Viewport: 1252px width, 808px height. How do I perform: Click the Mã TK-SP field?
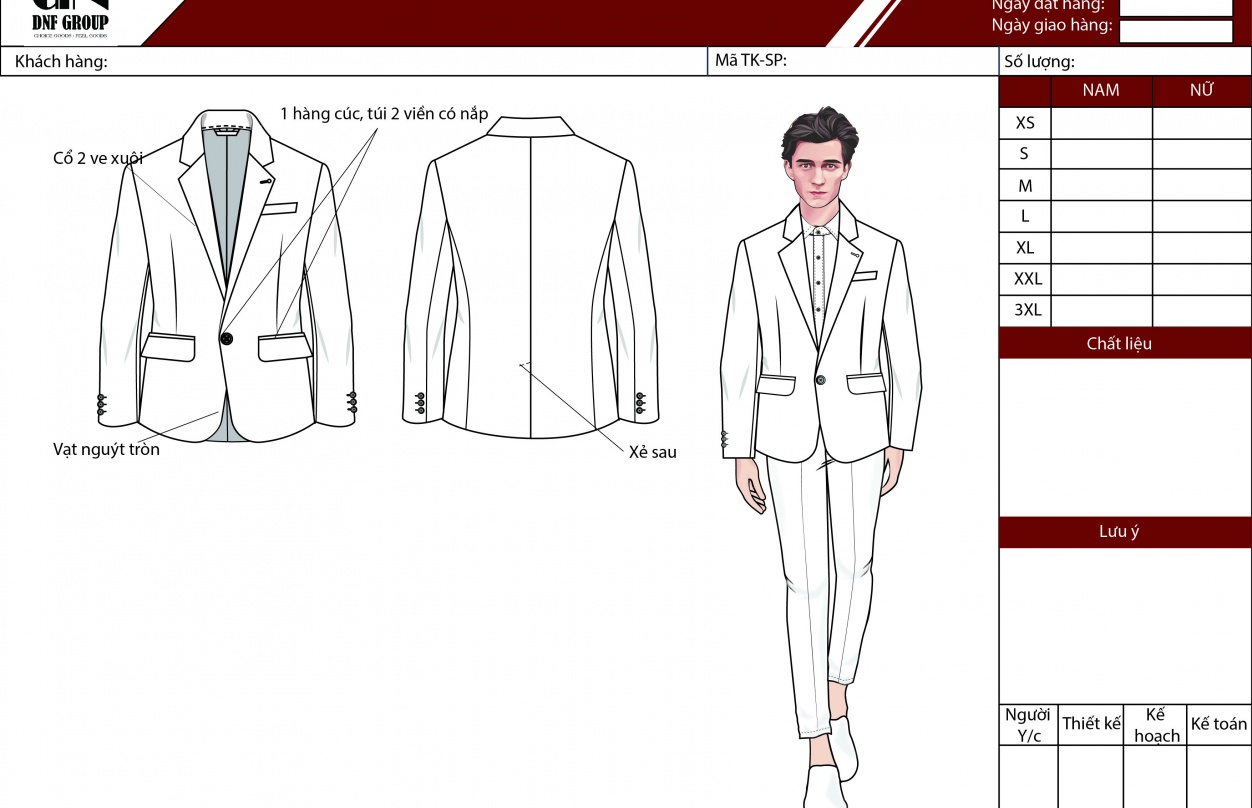click(x=890, y=61)
